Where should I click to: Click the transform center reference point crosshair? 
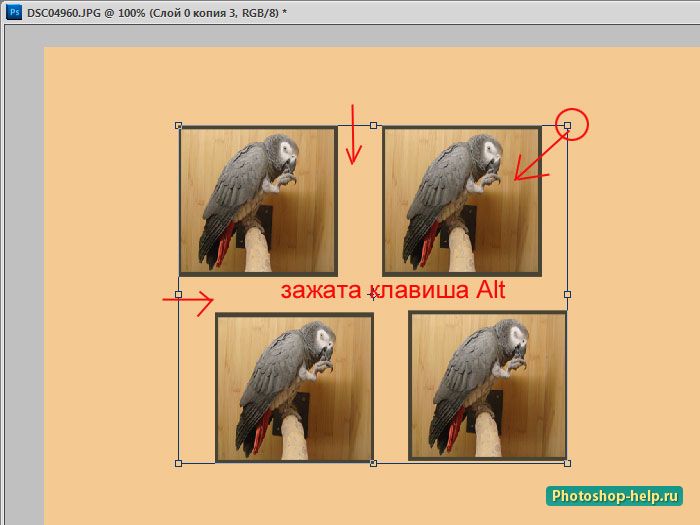point(373,295)
